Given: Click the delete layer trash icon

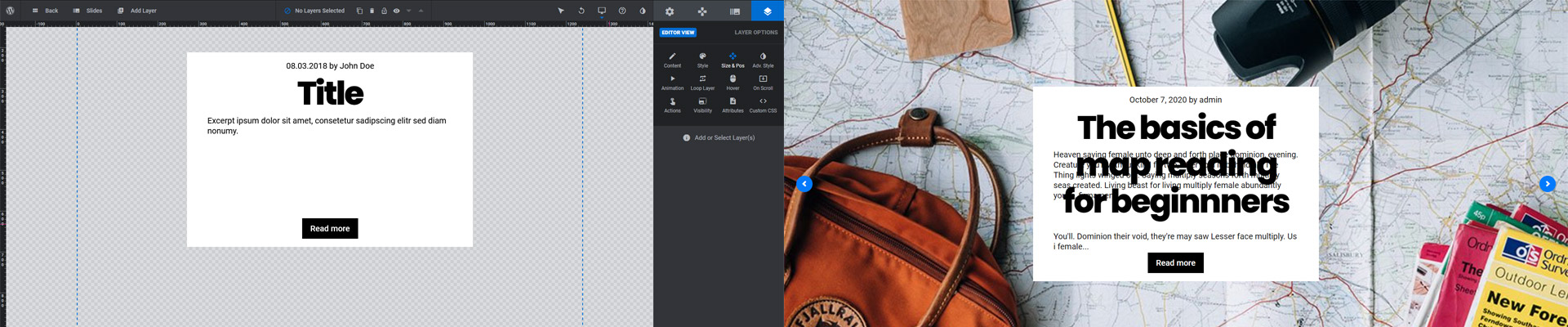Looking at the screenshot, I should [x=372, y=11].
